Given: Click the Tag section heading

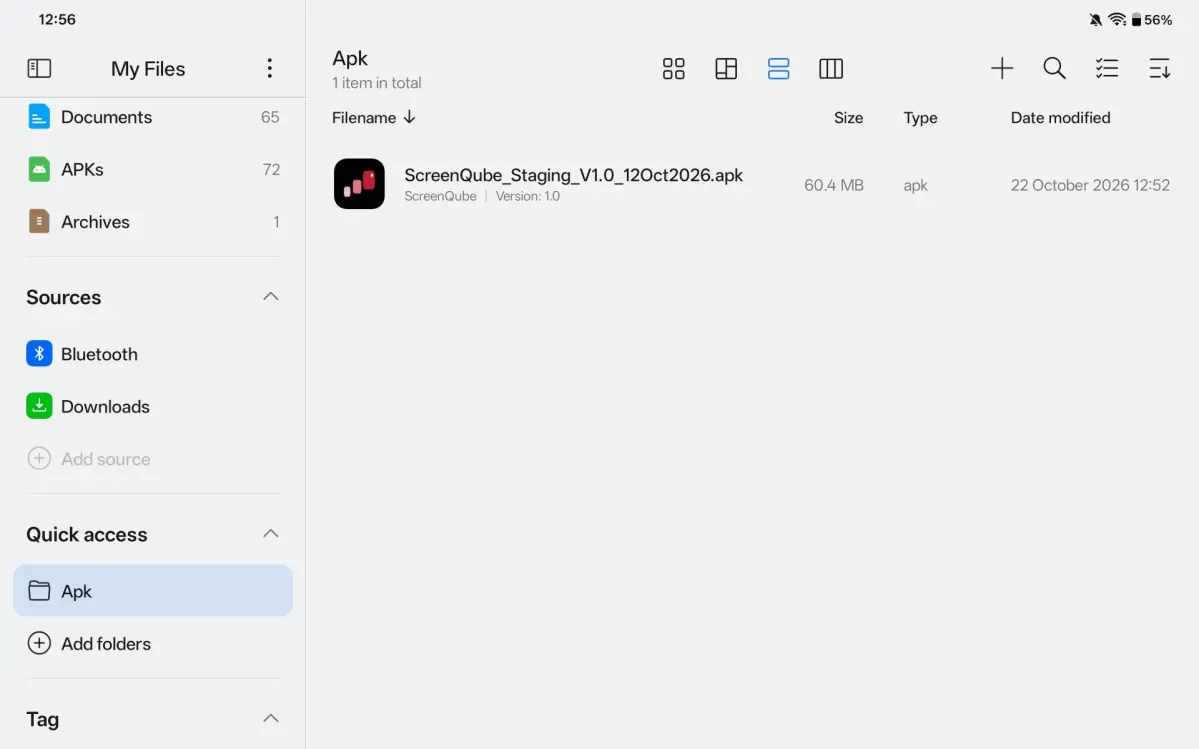Looking at the screenshot, I should pyautogui.click(x=42, y=719).
